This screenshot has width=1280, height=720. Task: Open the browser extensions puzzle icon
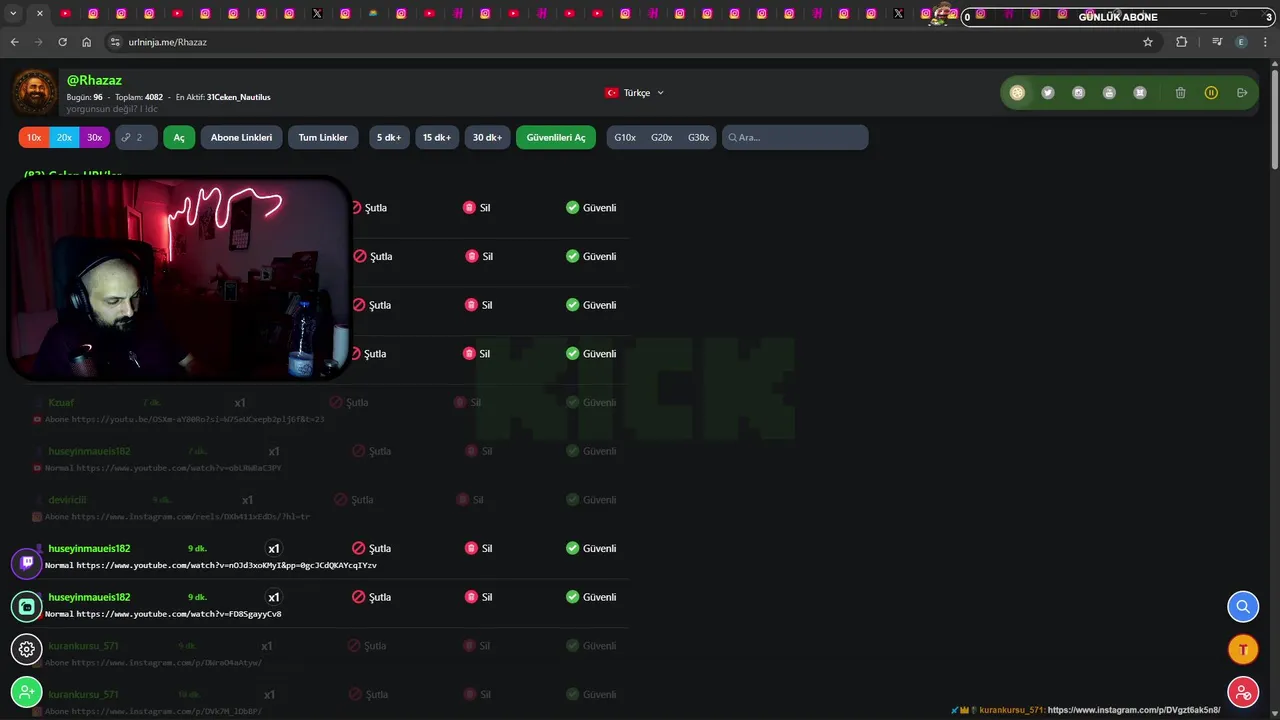click(x=1182, y=42)
